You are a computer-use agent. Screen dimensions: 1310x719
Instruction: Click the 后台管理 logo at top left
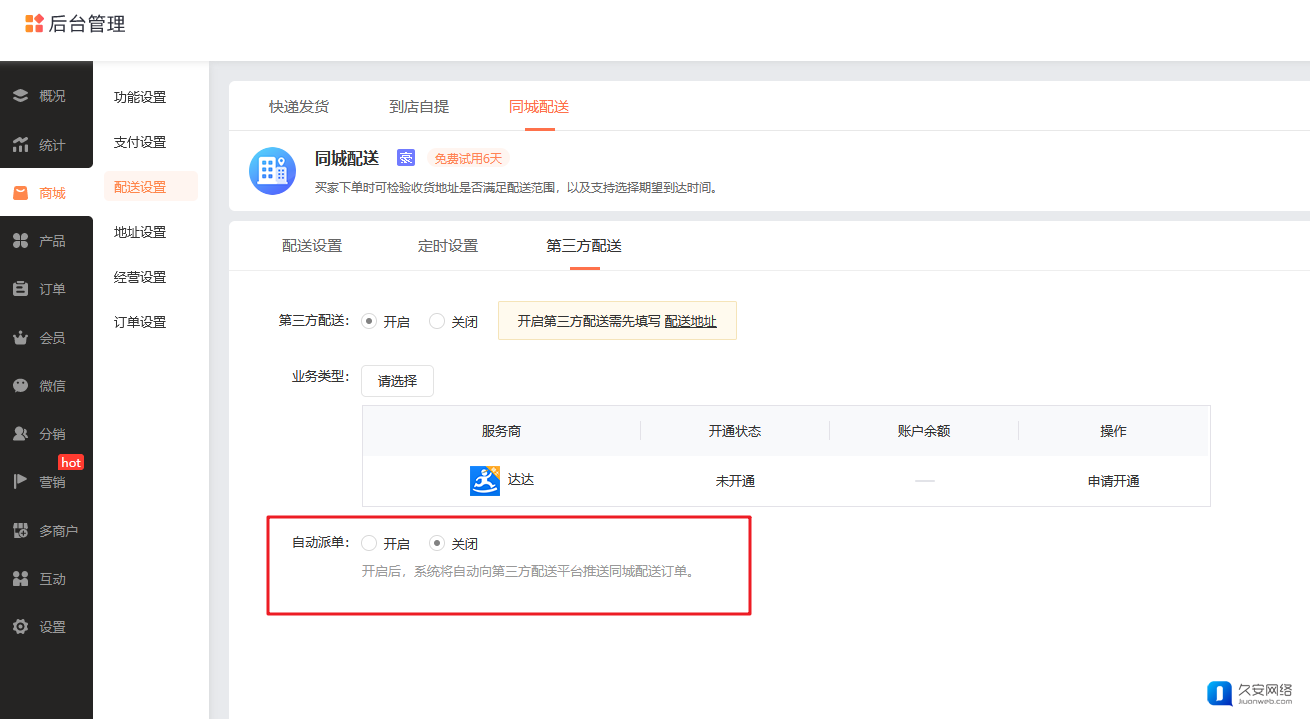click(76, 24)
